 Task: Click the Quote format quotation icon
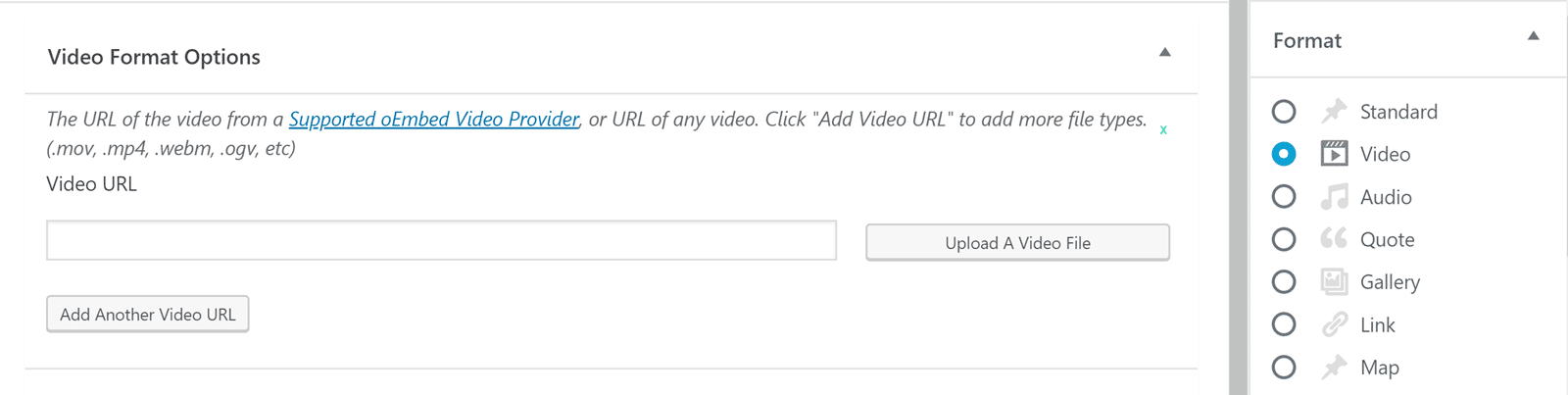1334,239
